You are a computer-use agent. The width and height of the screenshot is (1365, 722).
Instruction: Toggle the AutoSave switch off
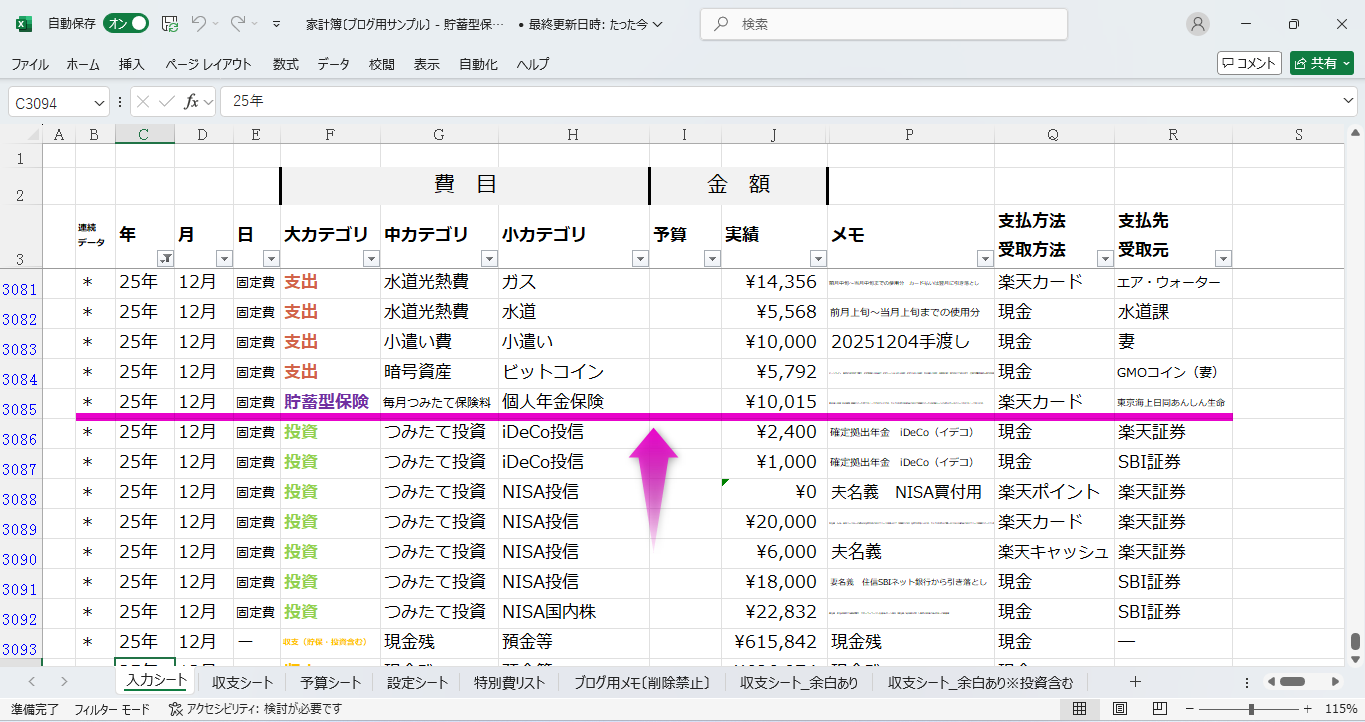(127, 24)
